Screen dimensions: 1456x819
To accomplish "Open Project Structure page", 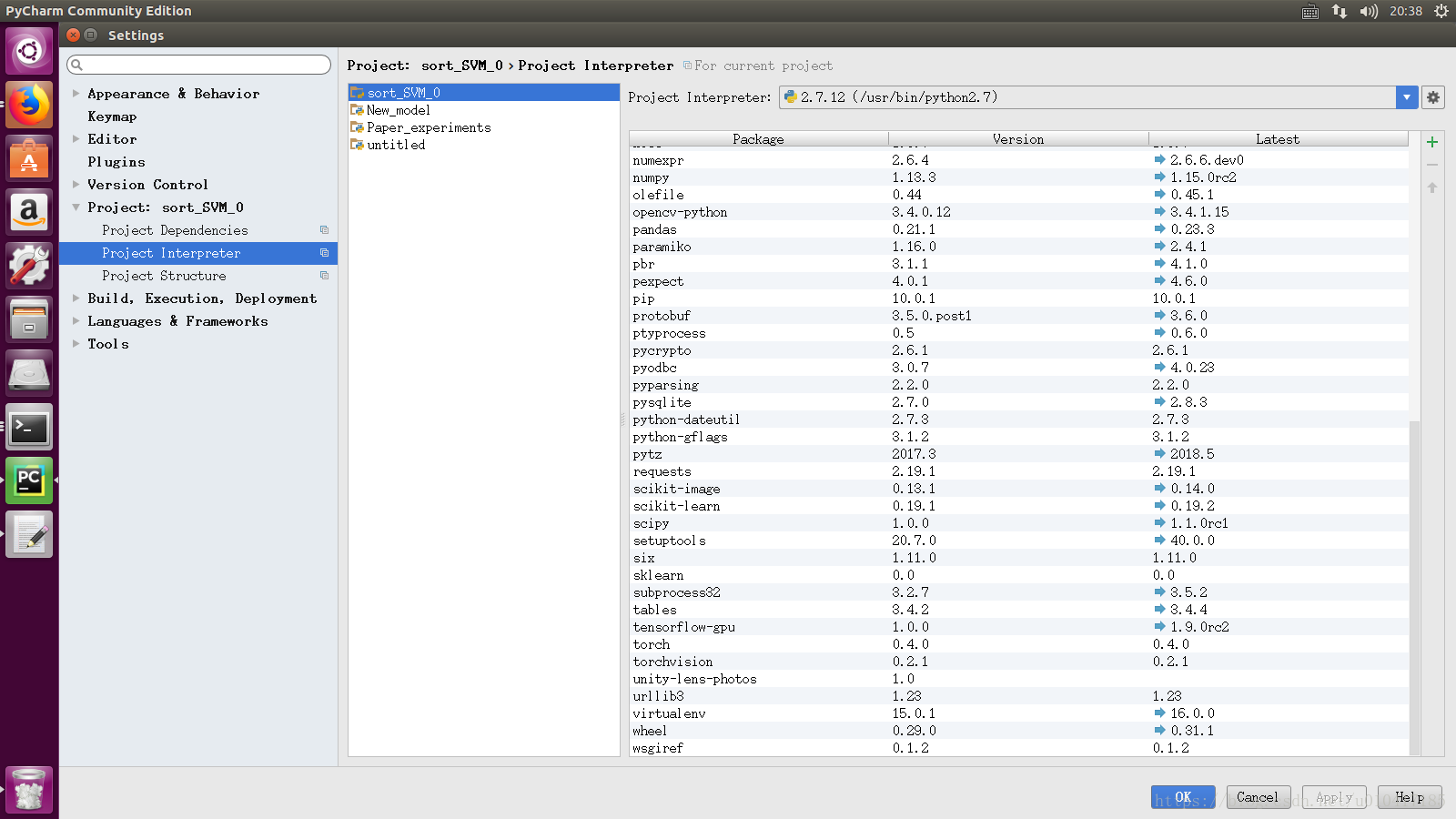I will pos(164,276).
